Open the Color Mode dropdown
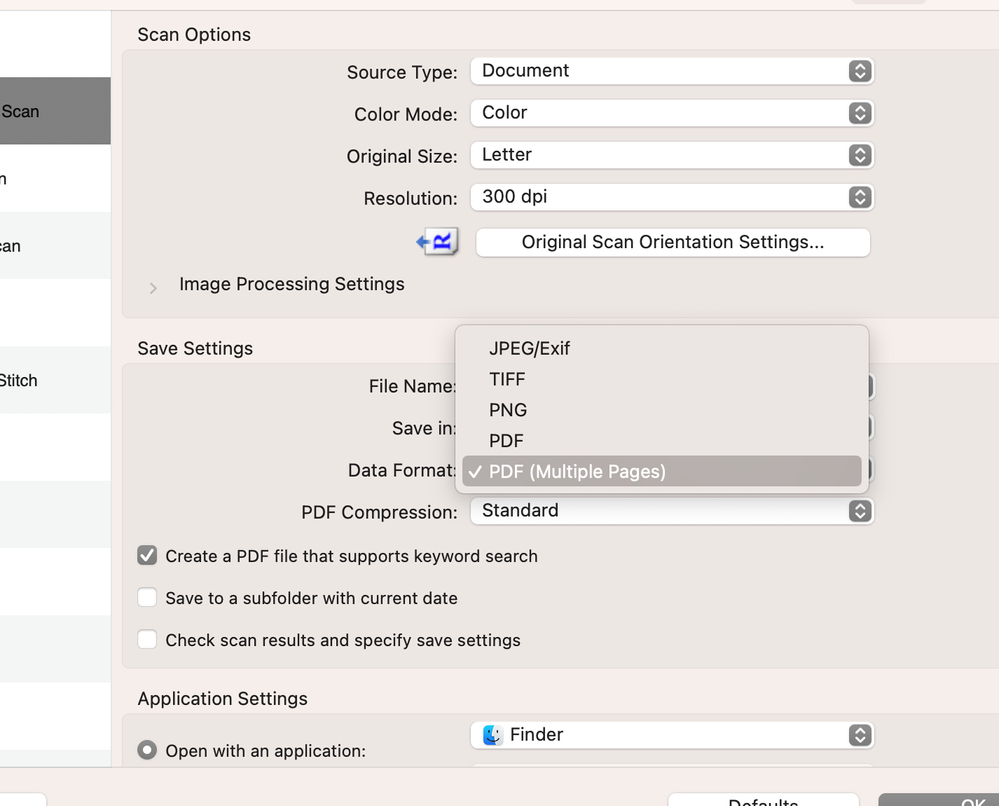 [671, 113]
